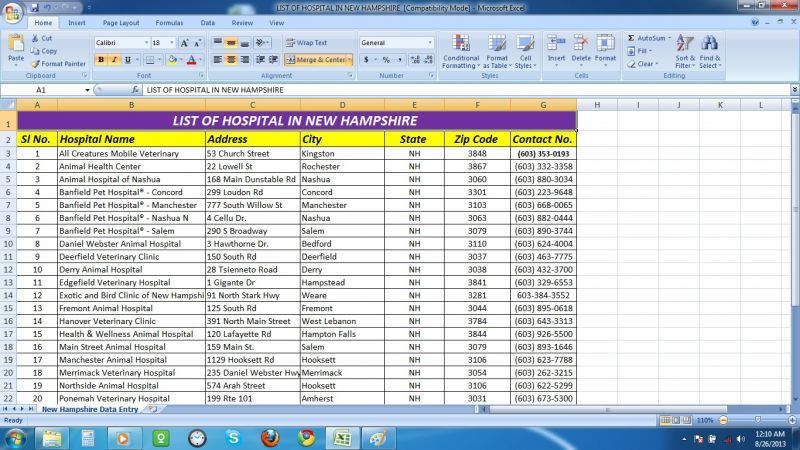Click the AutoSum sigma icon
Screen dimensions: 800x450
(x=631, y=38)
